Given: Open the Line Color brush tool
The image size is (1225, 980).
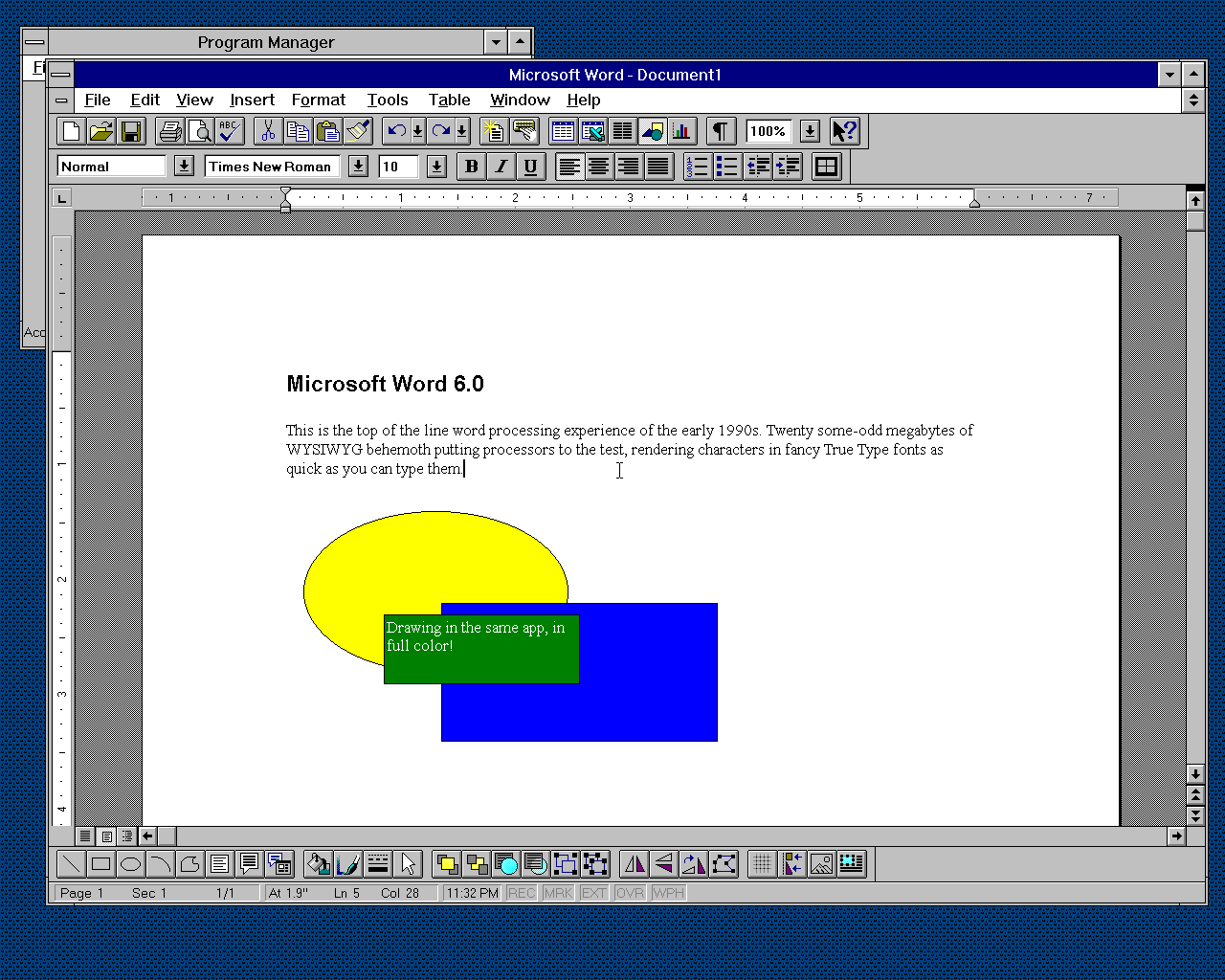Looking at the screenshot, I should pyautogui.click(x=347, y=864).
